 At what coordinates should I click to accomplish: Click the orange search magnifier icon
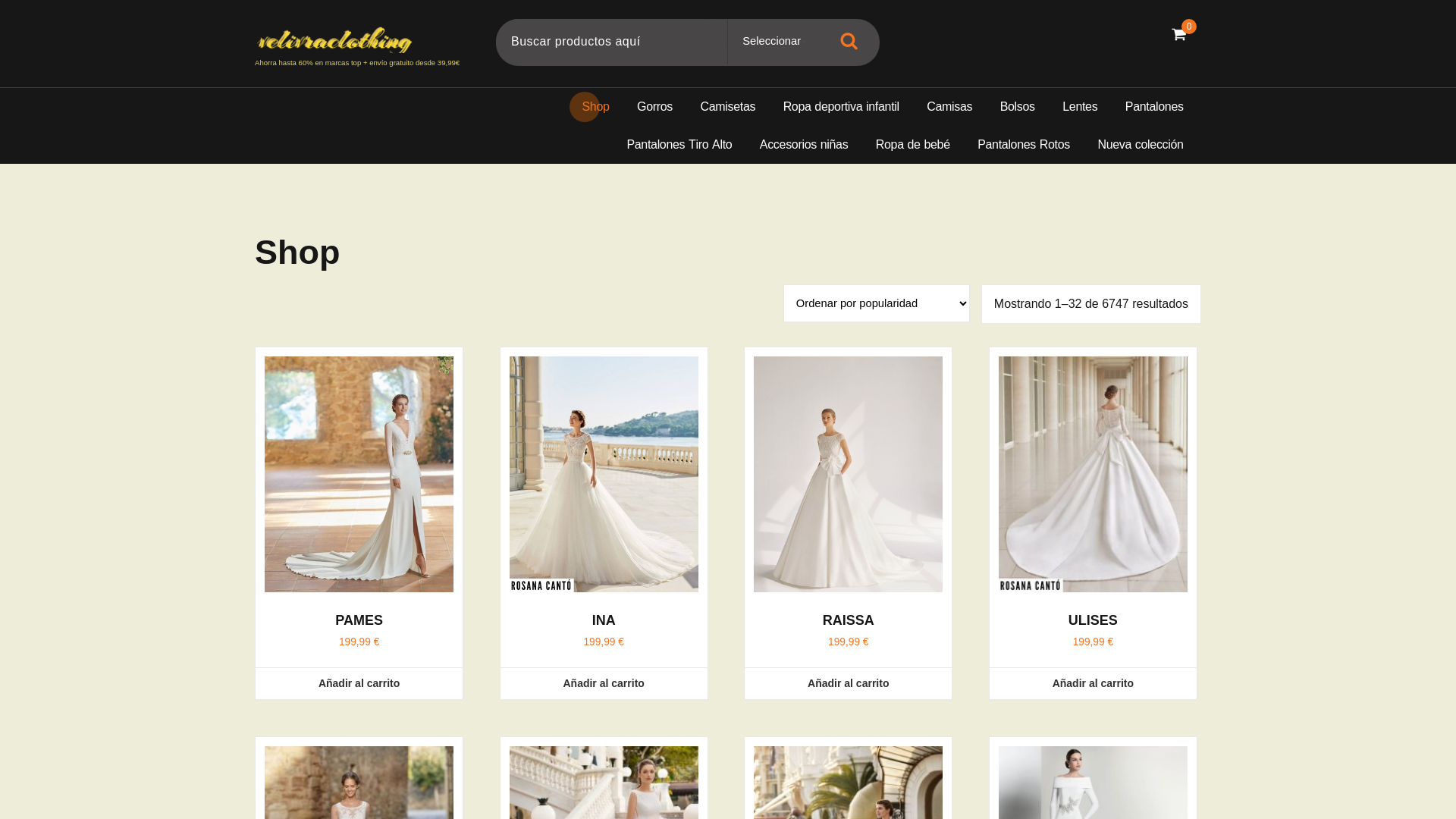(849, 42)
